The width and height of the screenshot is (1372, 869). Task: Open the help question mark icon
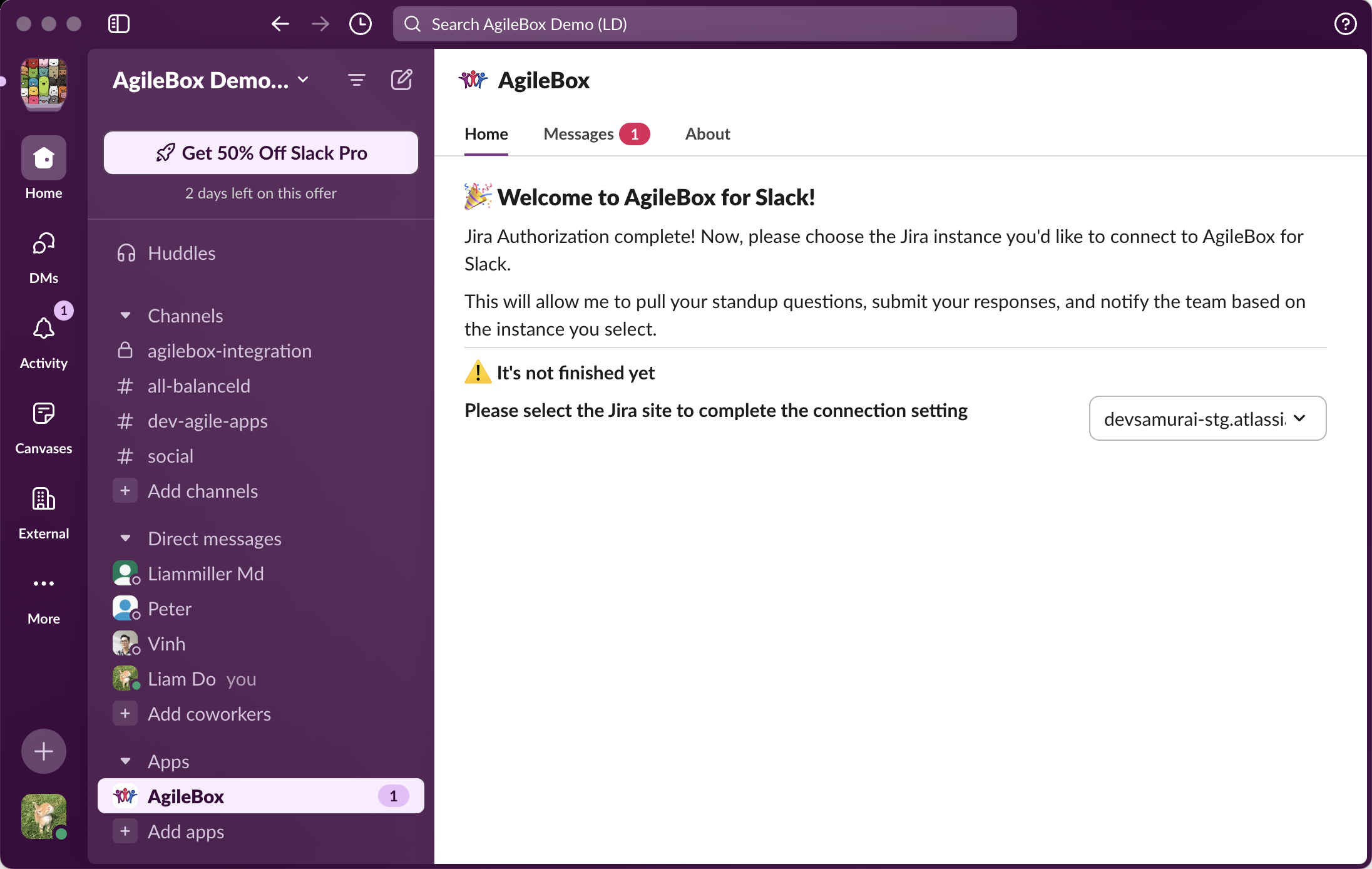point(1345,24)
